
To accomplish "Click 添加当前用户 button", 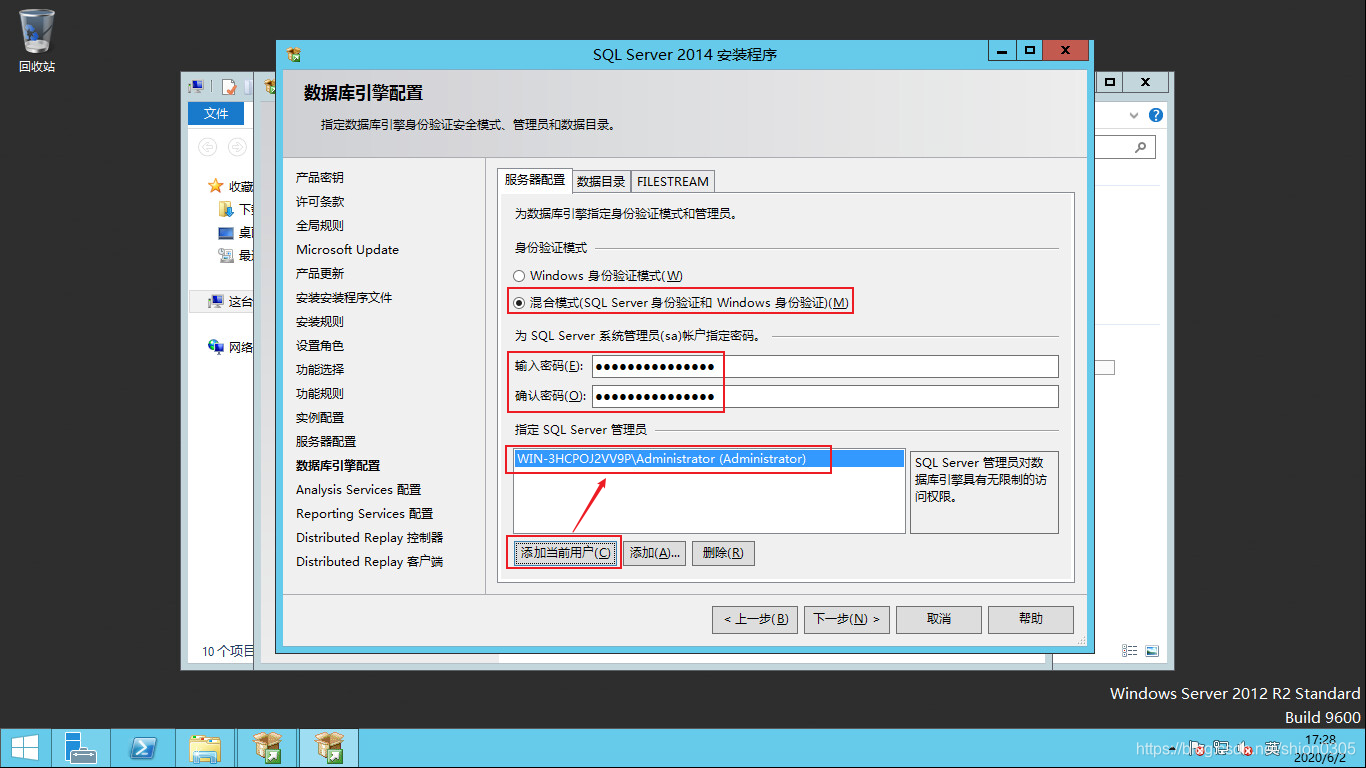I will [x=565, y=553].
